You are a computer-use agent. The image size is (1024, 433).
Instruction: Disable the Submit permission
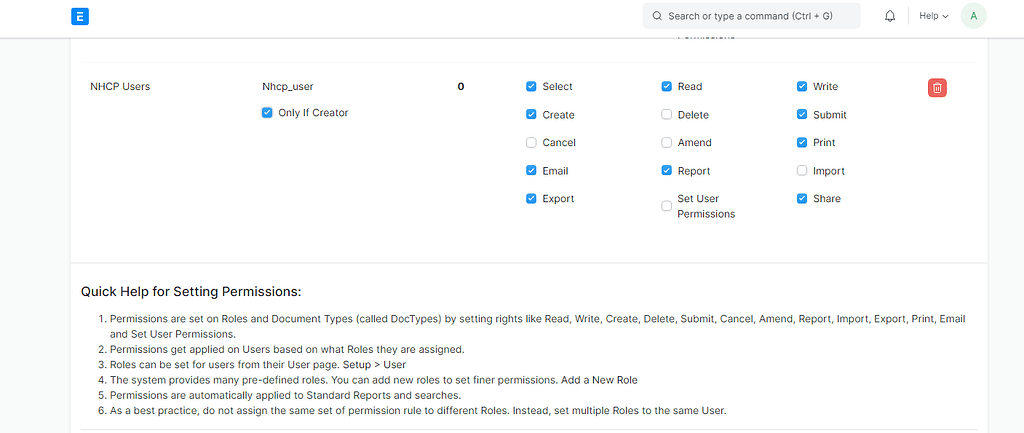(802, 115)
